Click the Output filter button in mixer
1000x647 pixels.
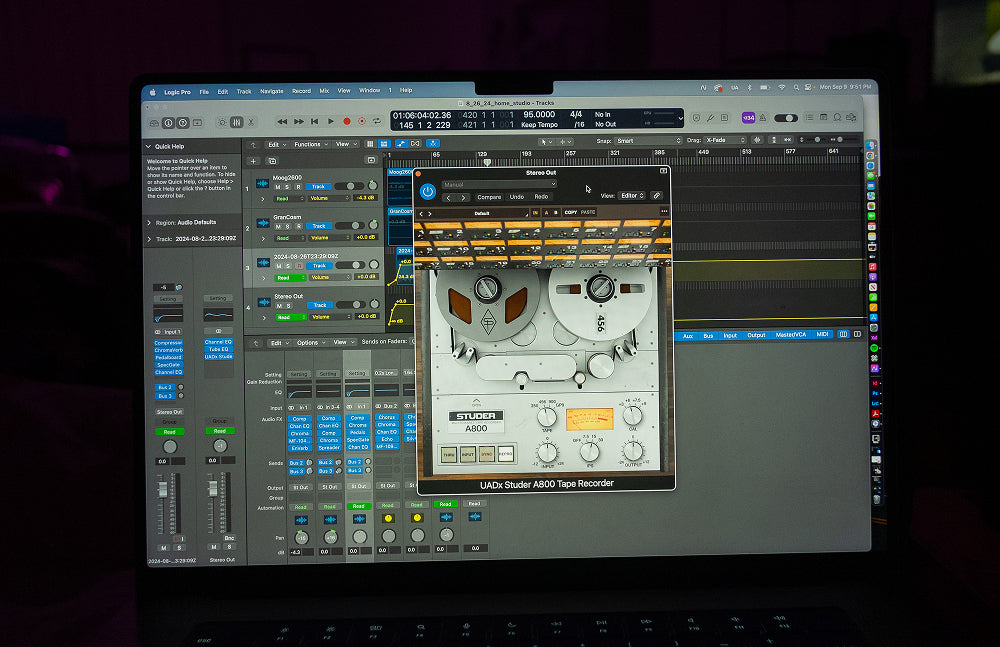pos(756,335)
